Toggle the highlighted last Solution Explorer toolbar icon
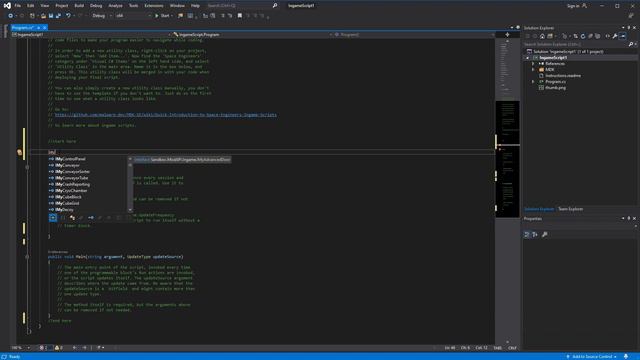640x360 pixels. 622,36
